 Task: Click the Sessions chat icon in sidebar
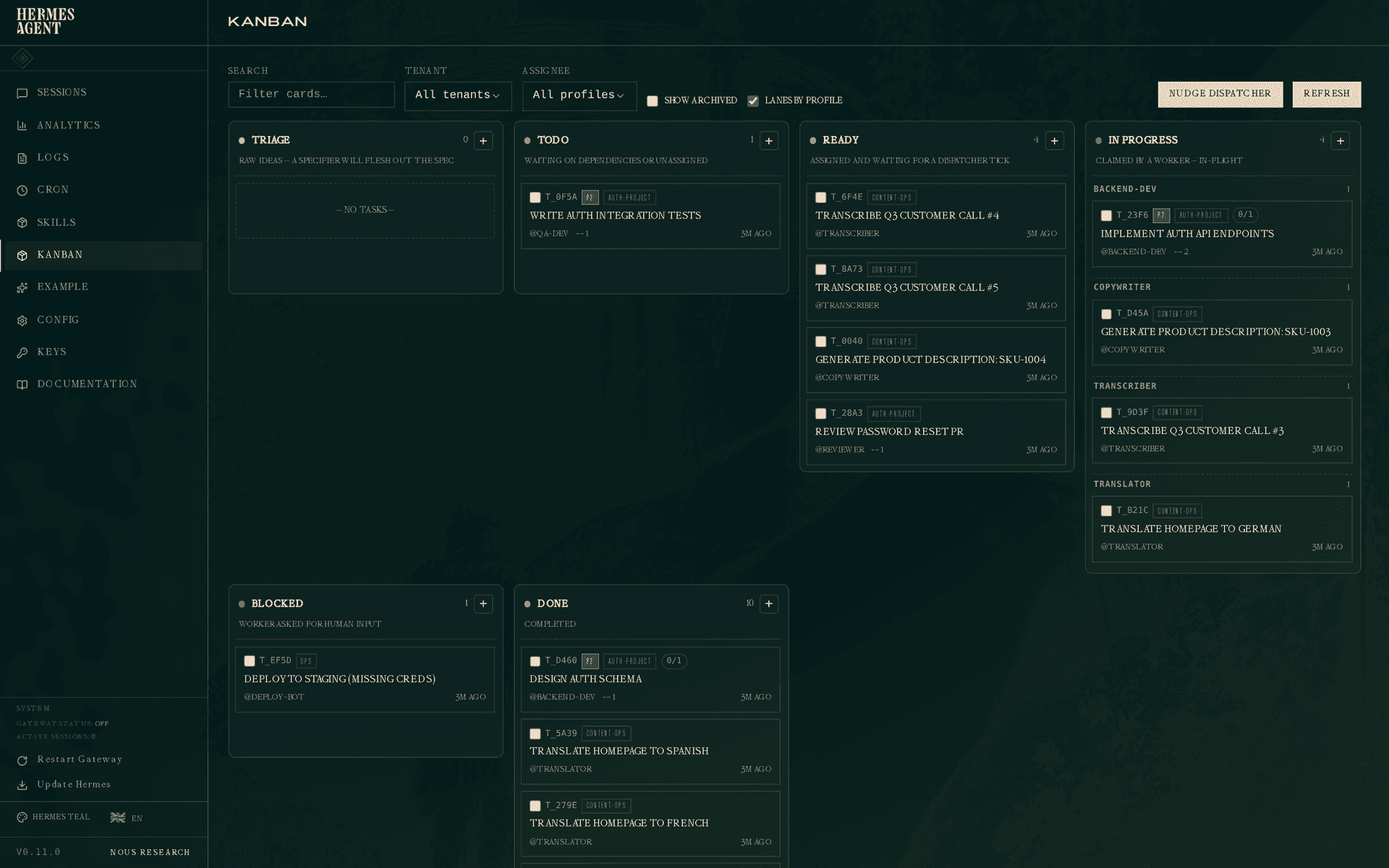22,93
